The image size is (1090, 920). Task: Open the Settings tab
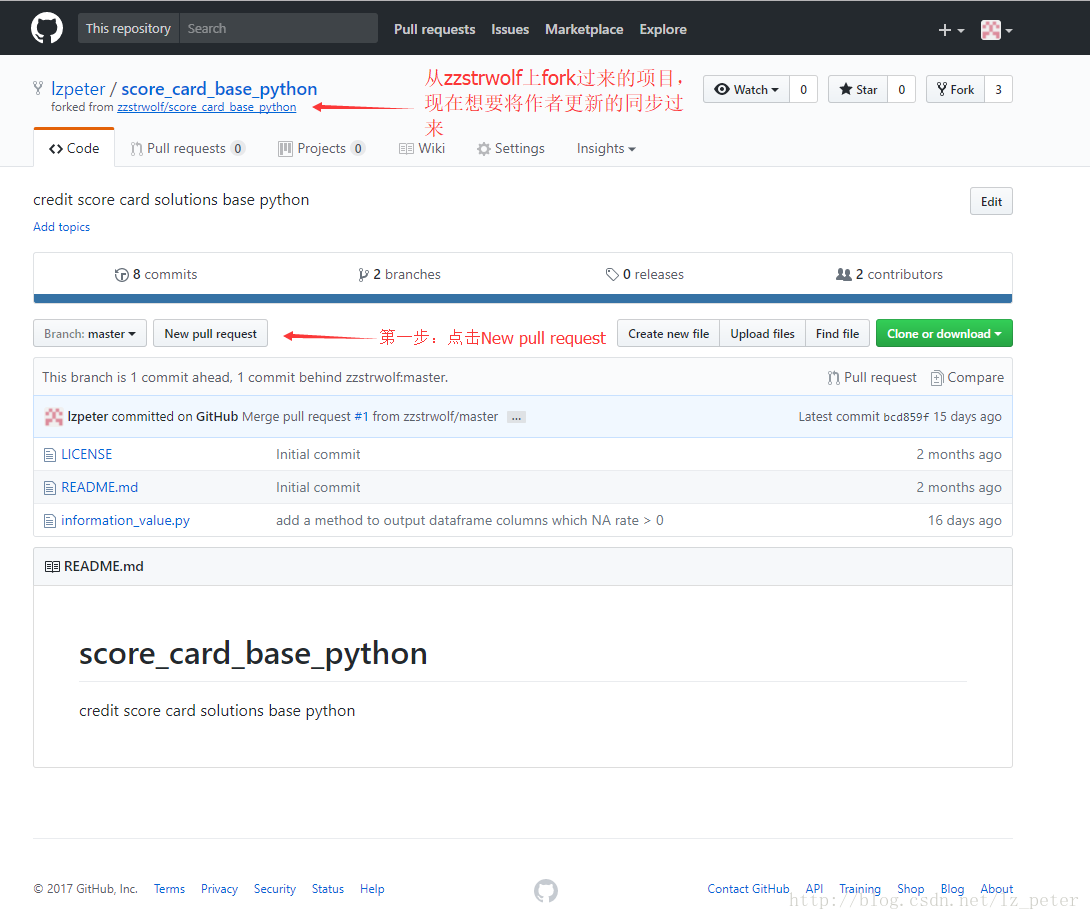coord(511,148)
